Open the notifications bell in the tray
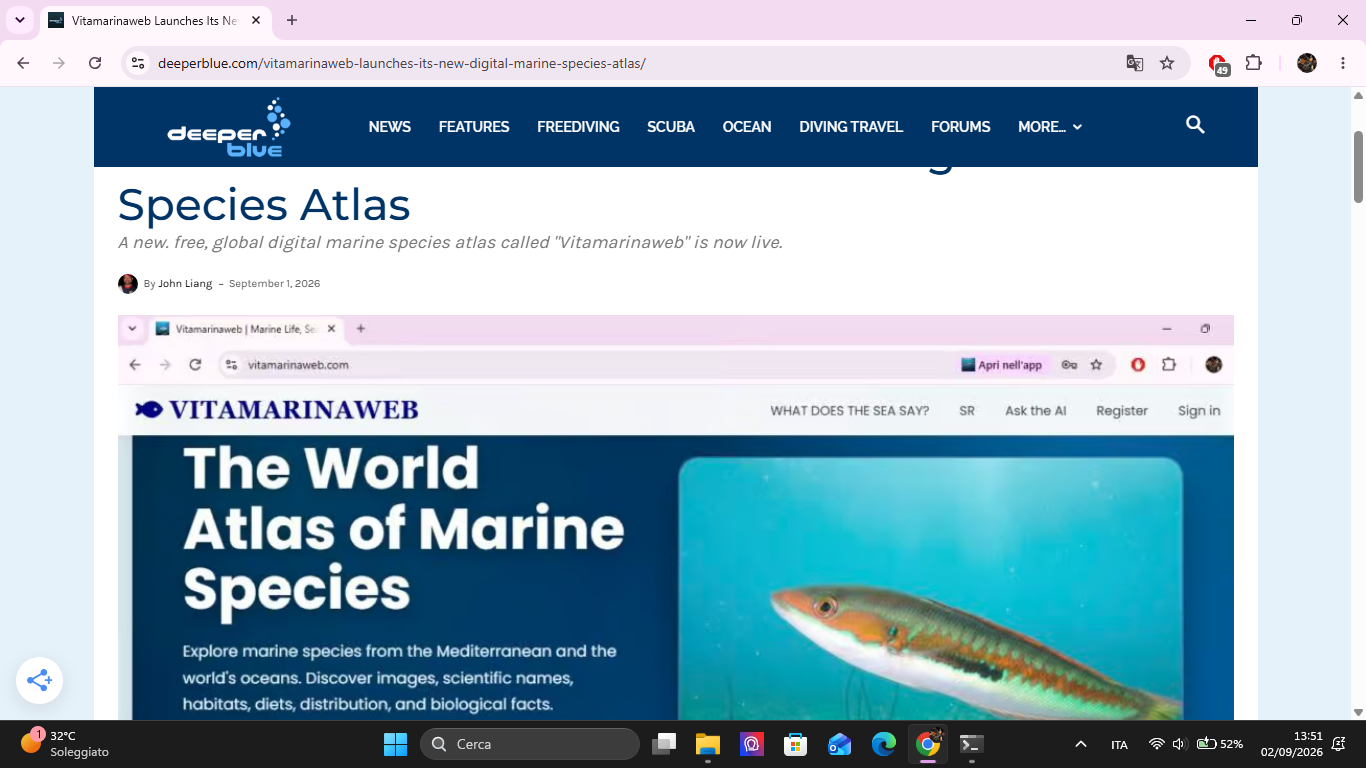The width and height of the screenshot is (1366, 768). point(1339,744)
